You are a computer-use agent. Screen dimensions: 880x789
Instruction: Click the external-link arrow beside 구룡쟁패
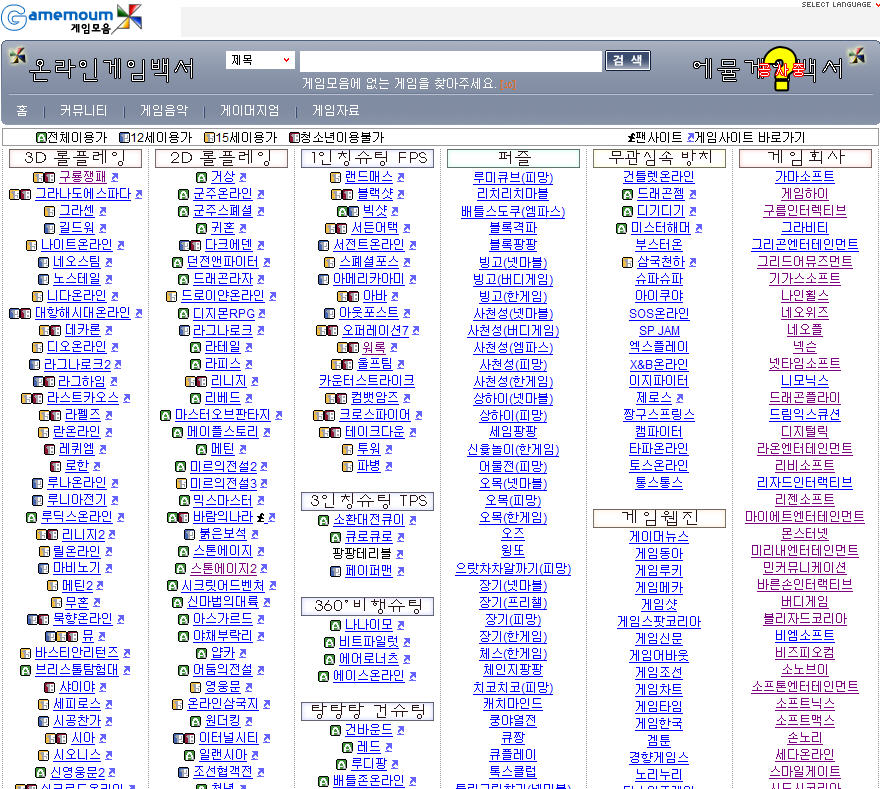coord(114,177)
